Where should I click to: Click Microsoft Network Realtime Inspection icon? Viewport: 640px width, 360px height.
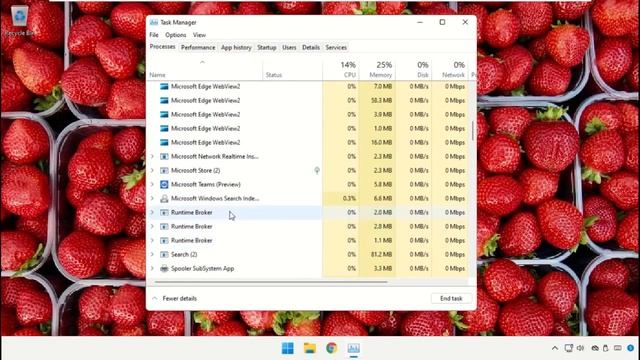pos(164,156)
